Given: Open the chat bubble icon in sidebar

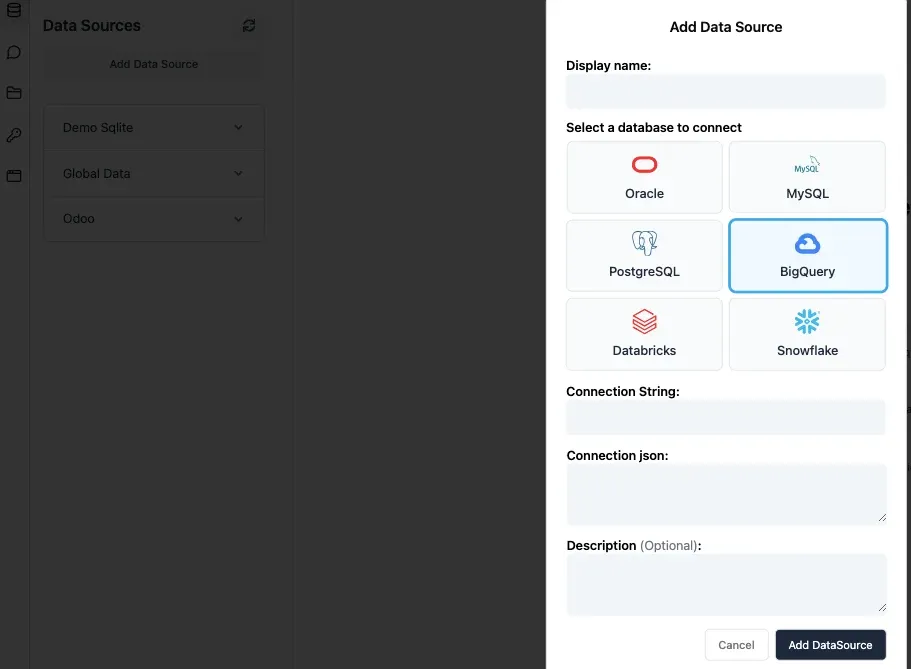Looking at the screenshot, I should point(14,52).
